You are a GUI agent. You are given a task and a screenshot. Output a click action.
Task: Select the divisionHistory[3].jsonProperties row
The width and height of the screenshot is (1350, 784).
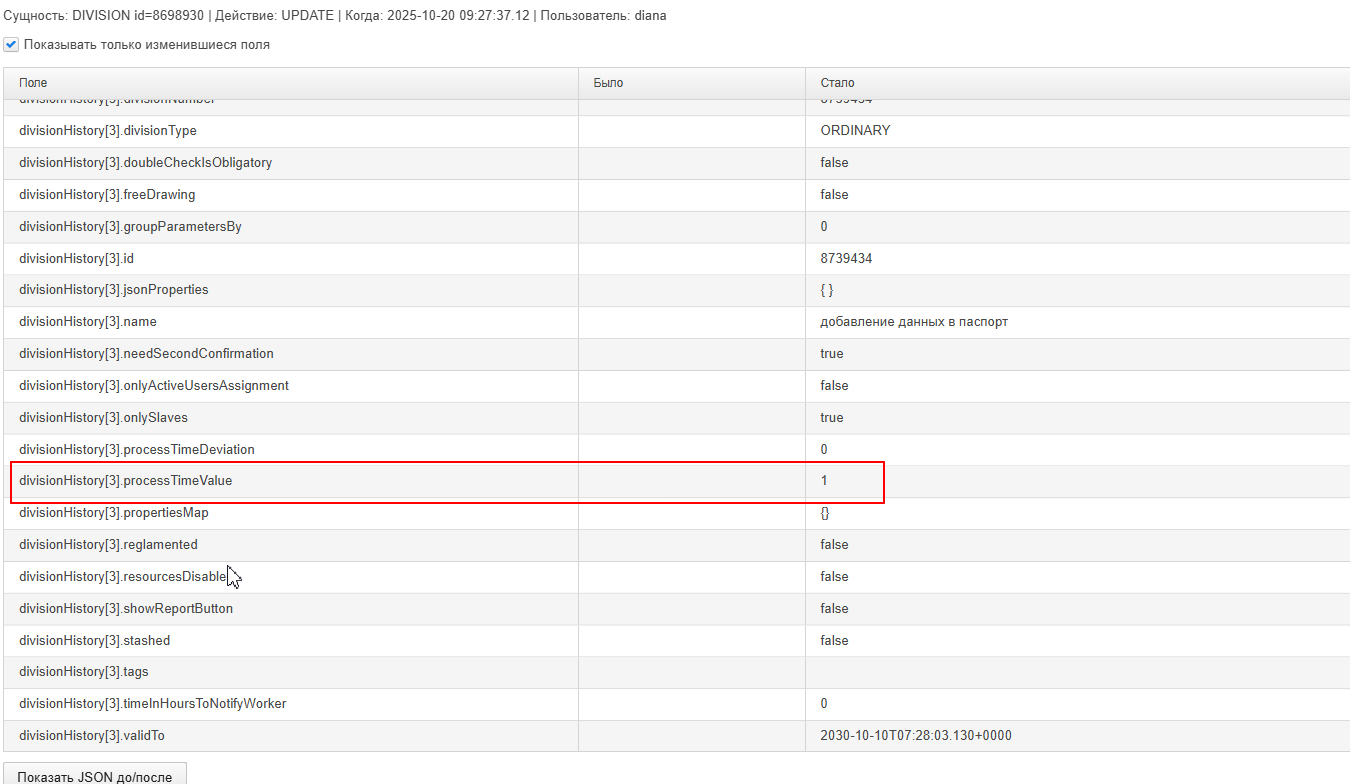click(677, 290)
